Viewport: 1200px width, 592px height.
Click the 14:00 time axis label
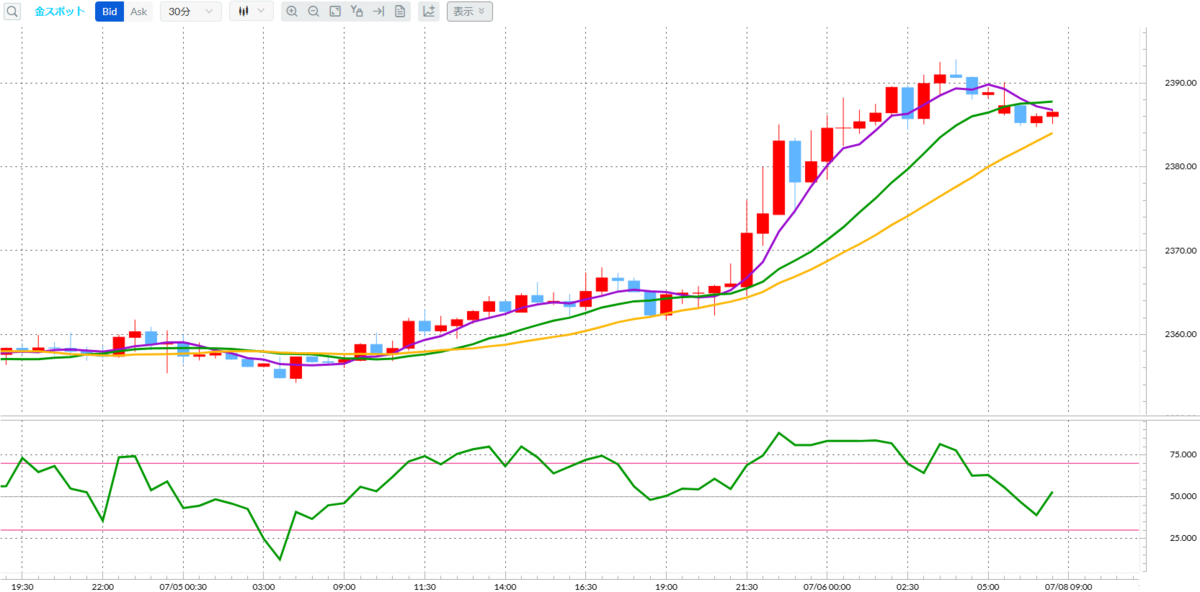point(506,587)
